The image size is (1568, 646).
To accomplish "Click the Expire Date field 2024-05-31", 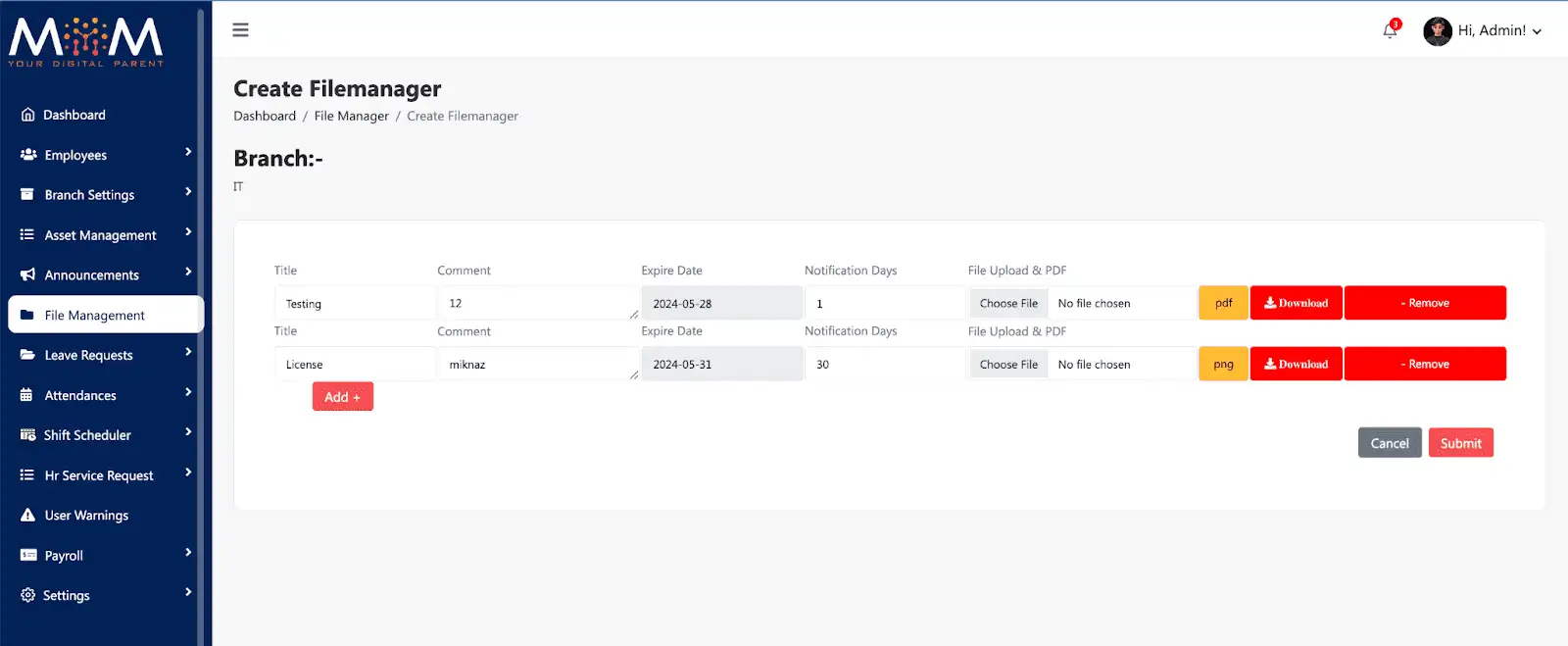I will coord(721,365).
